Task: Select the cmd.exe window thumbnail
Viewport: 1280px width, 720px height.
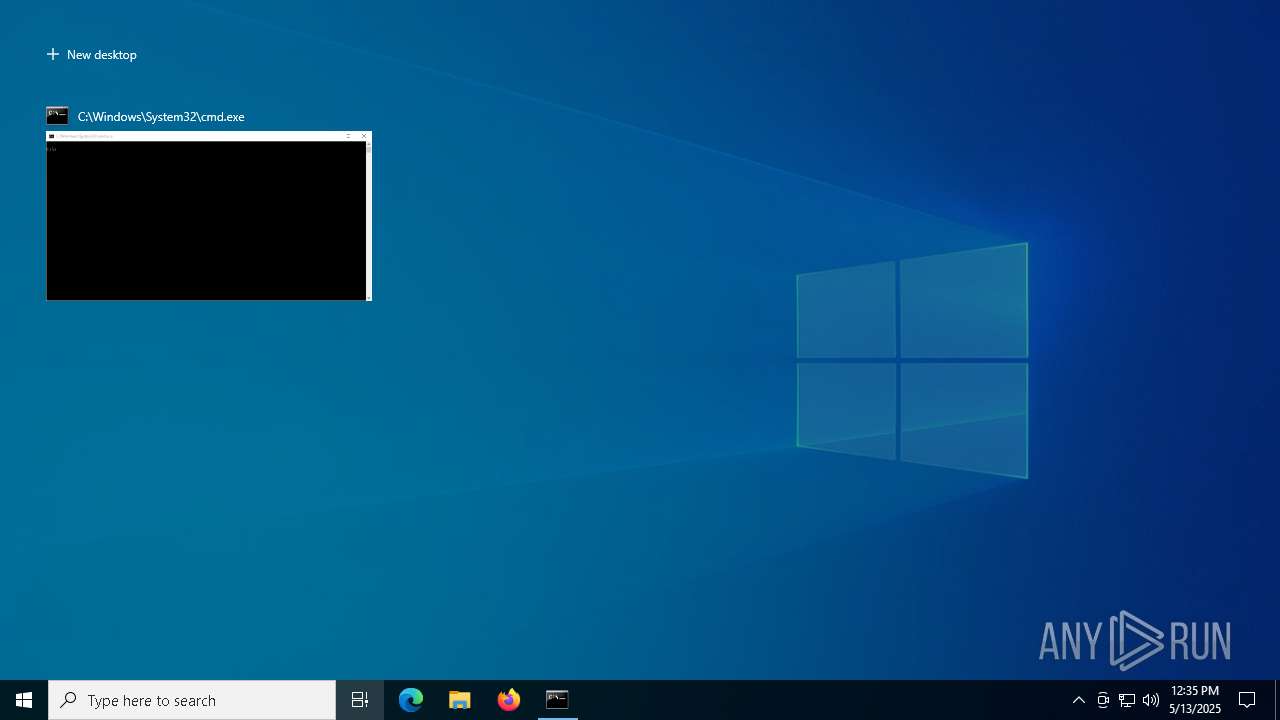Action: coord(209,216)
